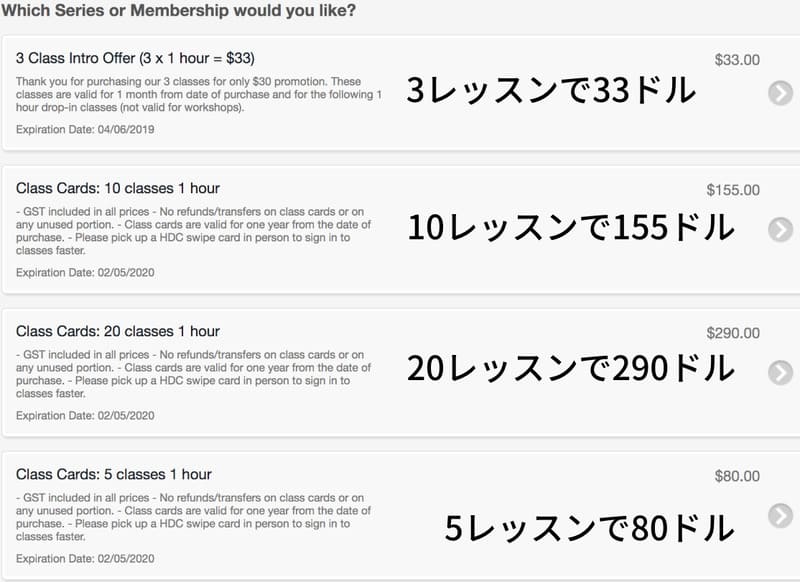This screenshot has width=800, height=582.
Task: Click the 20 classes card description text
Action: pos(193,374)
